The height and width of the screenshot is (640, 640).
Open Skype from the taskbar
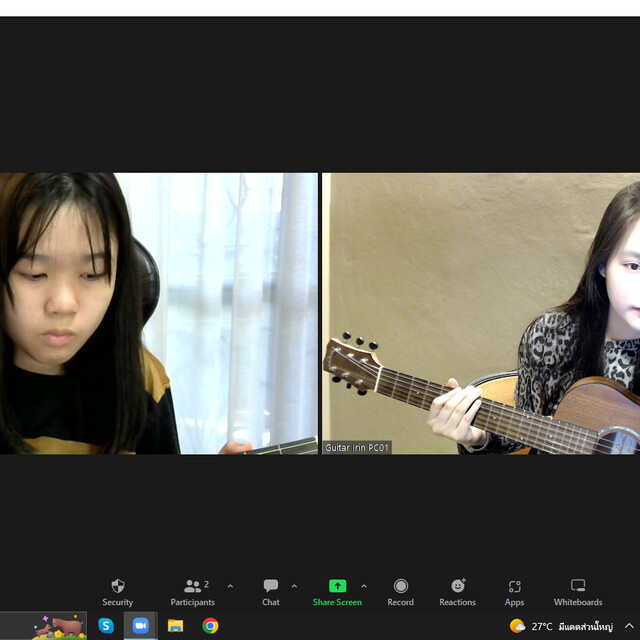tap(106, 625)
